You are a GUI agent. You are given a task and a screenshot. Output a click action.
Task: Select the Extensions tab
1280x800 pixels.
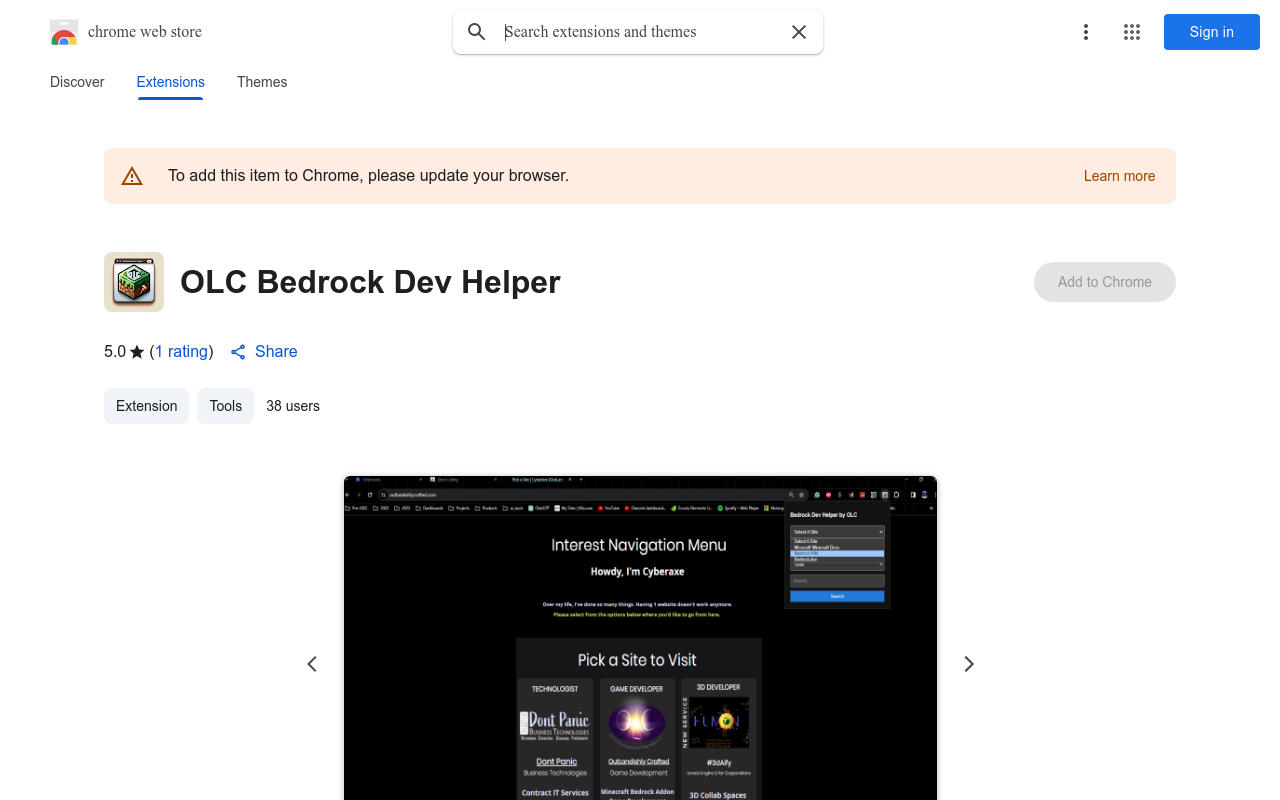click(171, 82)
